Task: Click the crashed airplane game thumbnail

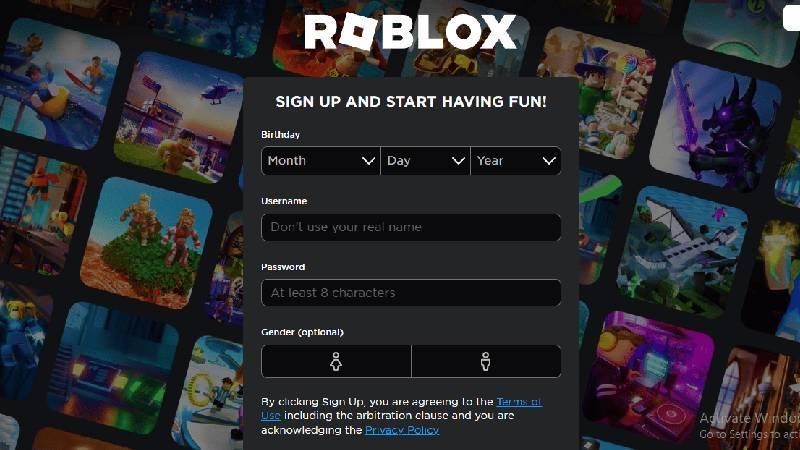Action: pos(683,252)
